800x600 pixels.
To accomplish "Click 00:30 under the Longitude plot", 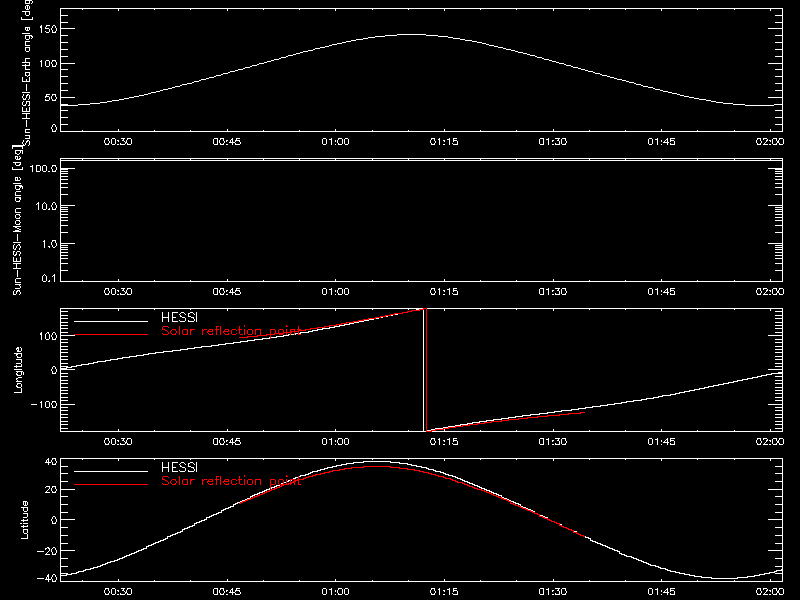I will [x=118, y=442].
